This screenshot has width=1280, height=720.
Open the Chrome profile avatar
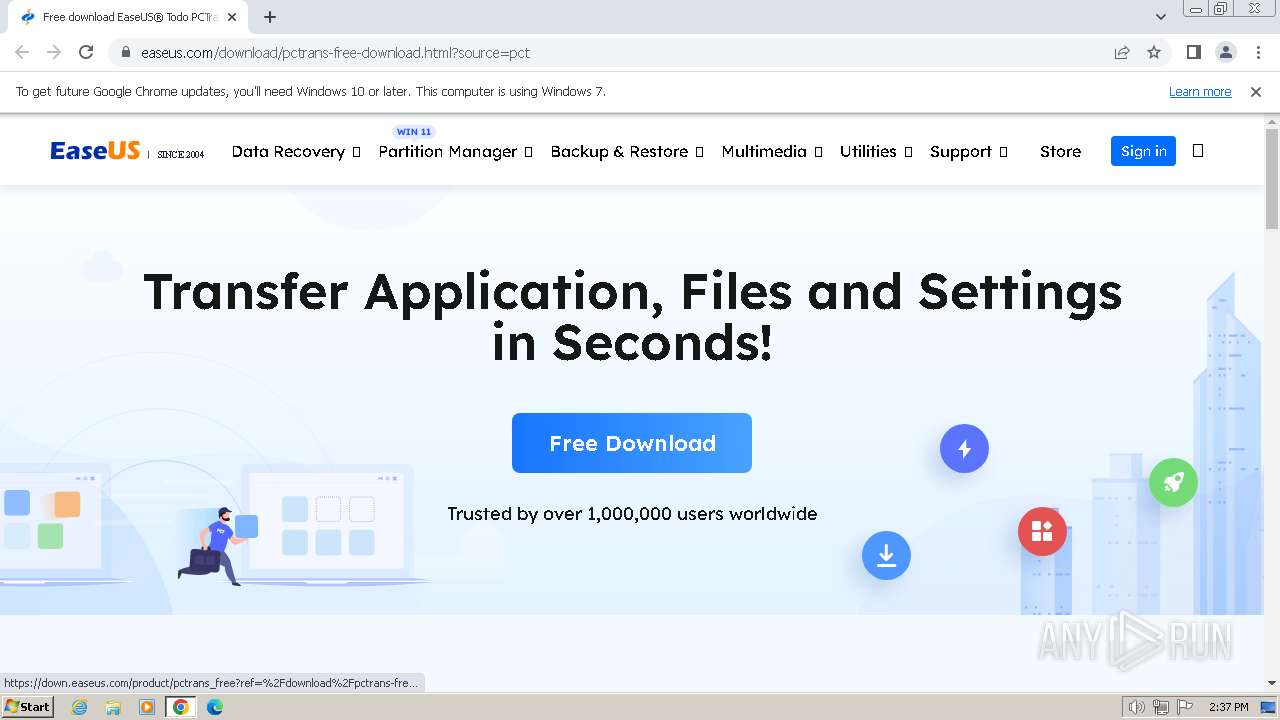point(1226,52)
